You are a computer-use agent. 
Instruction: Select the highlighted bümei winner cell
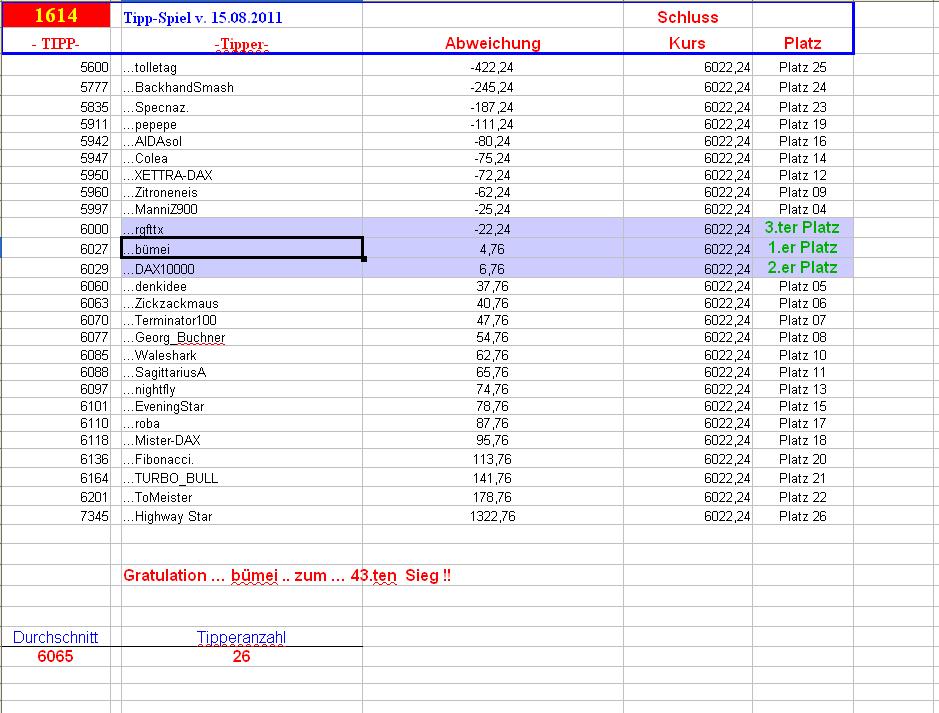pyautogui.click(x=240, y=248)
